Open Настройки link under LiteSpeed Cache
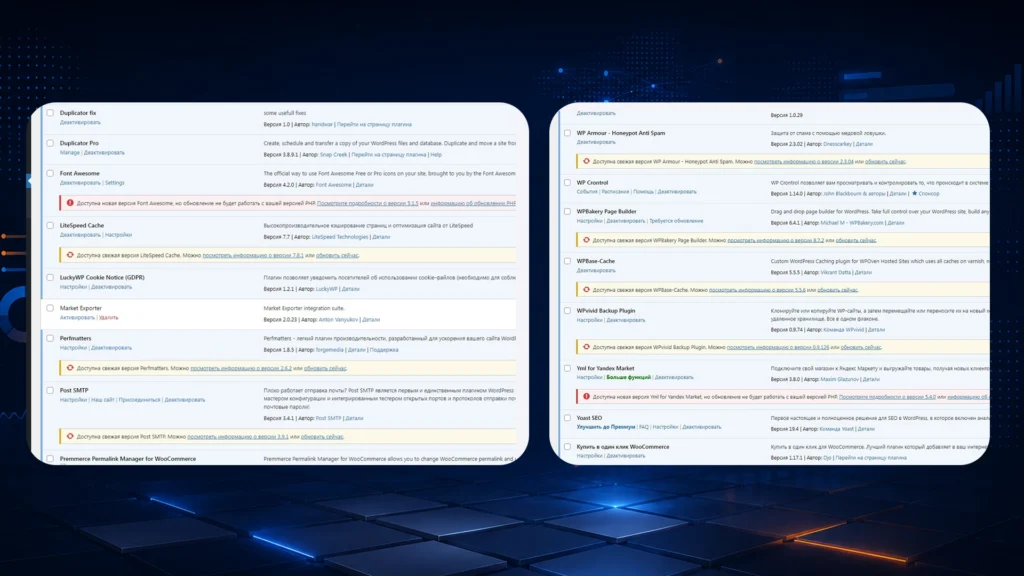 pyautogui.click(x=118, y=234)
